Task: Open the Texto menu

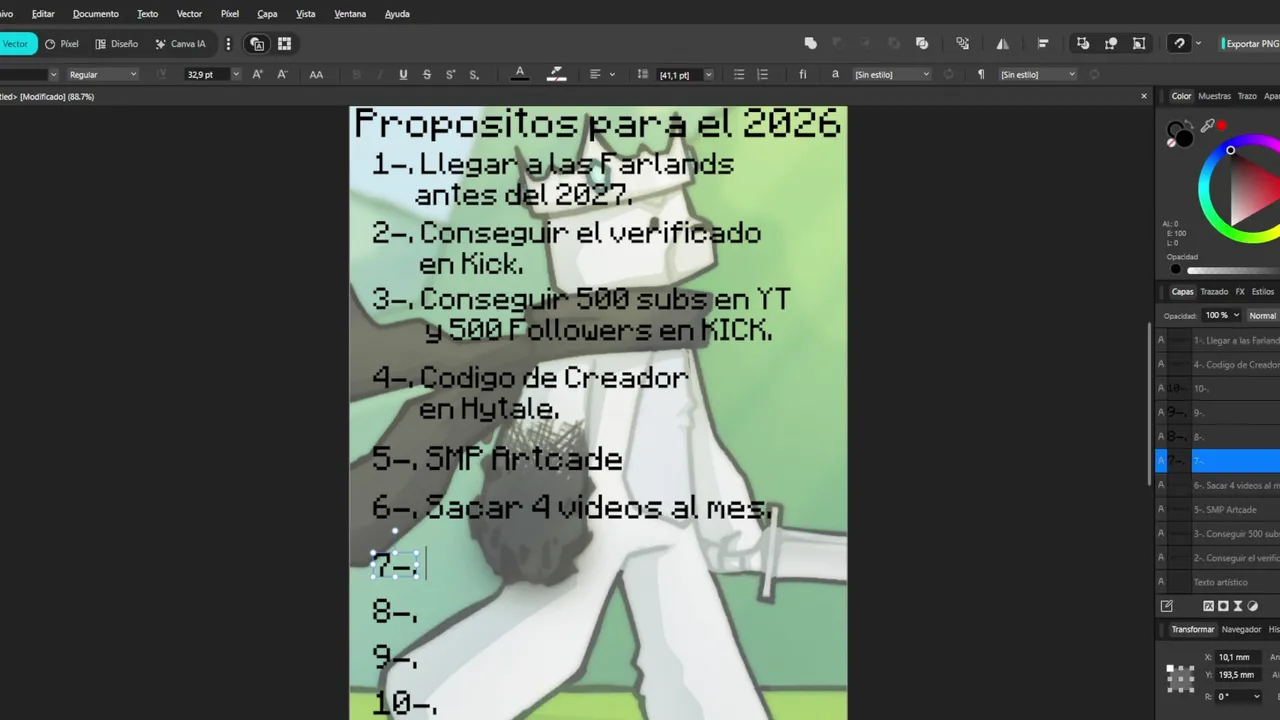Action: pos(147,14)
